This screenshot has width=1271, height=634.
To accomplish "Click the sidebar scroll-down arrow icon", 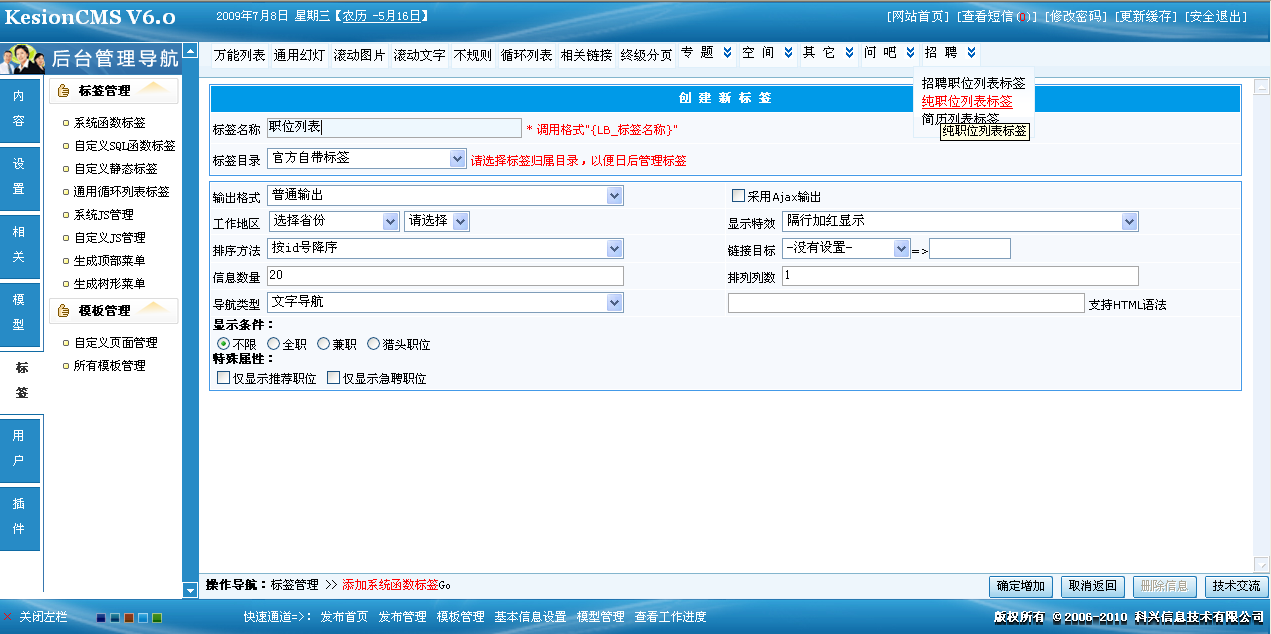I will click(x=190, y=590).
